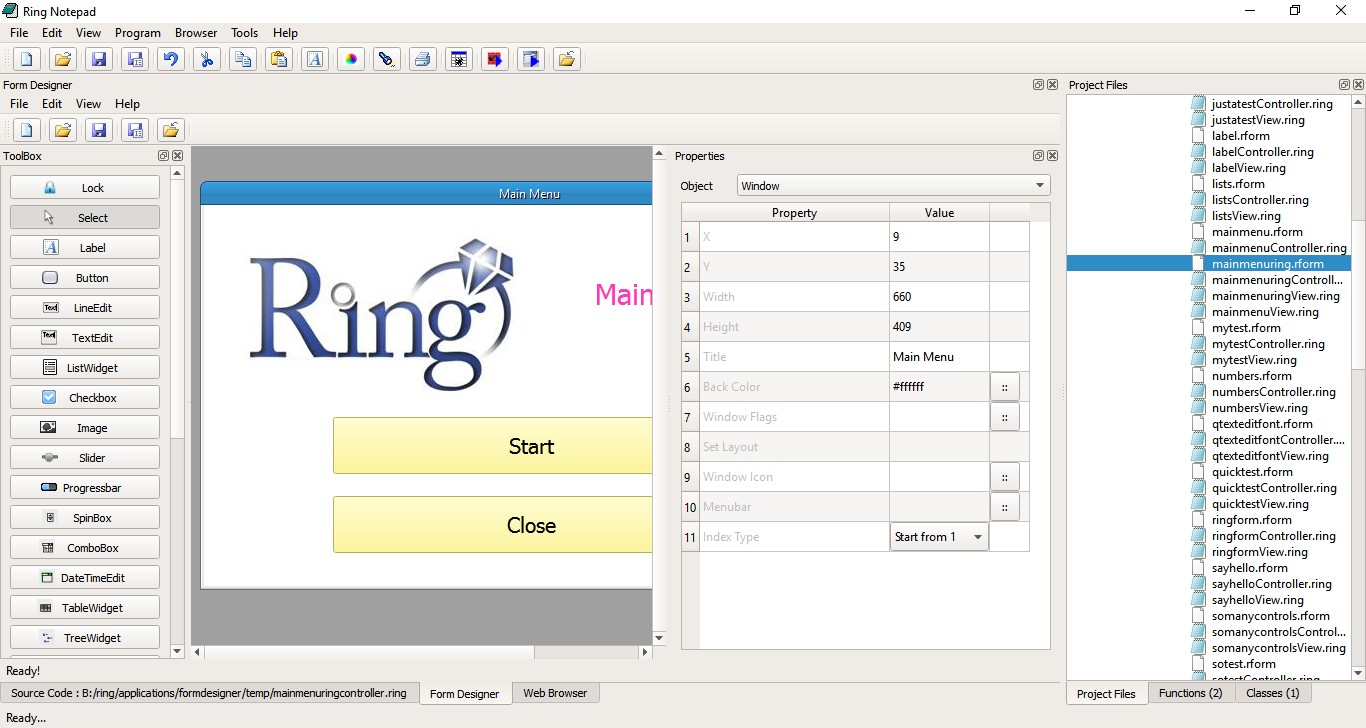Choose the Checkbox control in ToolBox
Screen dimensions: 1366x728
pos(85,397)
